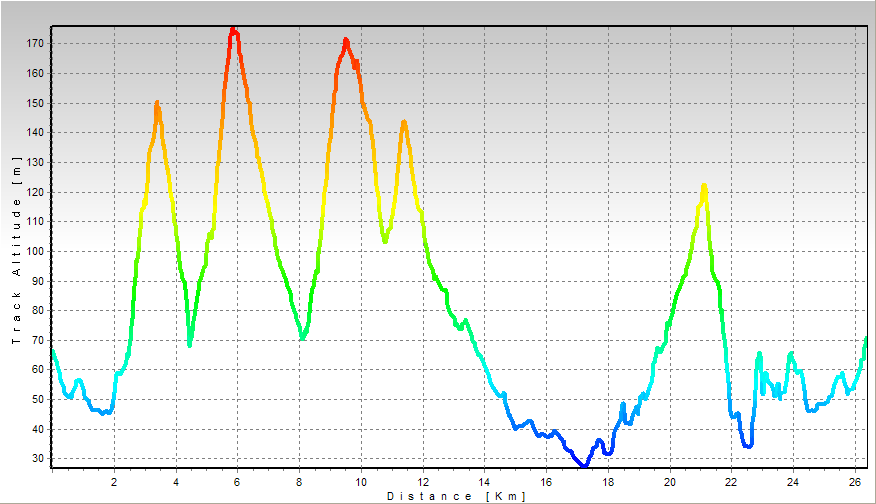
Task: Click the 6 km distance axis label
Action: tap(237, 482)
